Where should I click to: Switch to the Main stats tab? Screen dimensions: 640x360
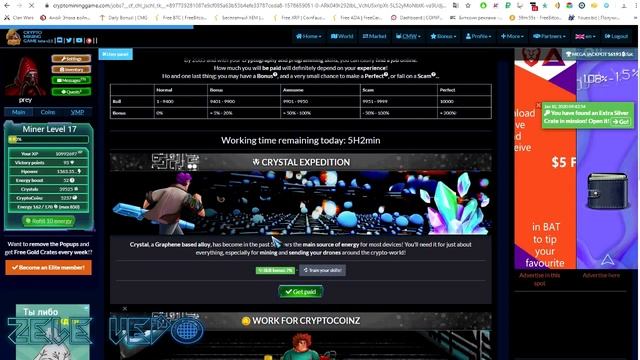18,112
